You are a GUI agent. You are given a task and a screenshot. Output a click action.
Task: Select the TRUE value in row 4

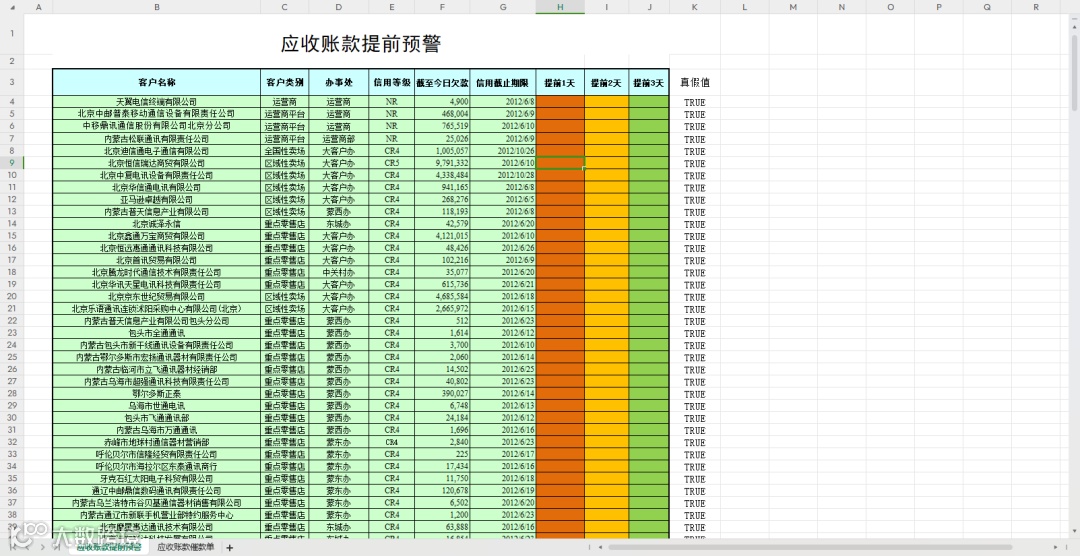point(694,103)
